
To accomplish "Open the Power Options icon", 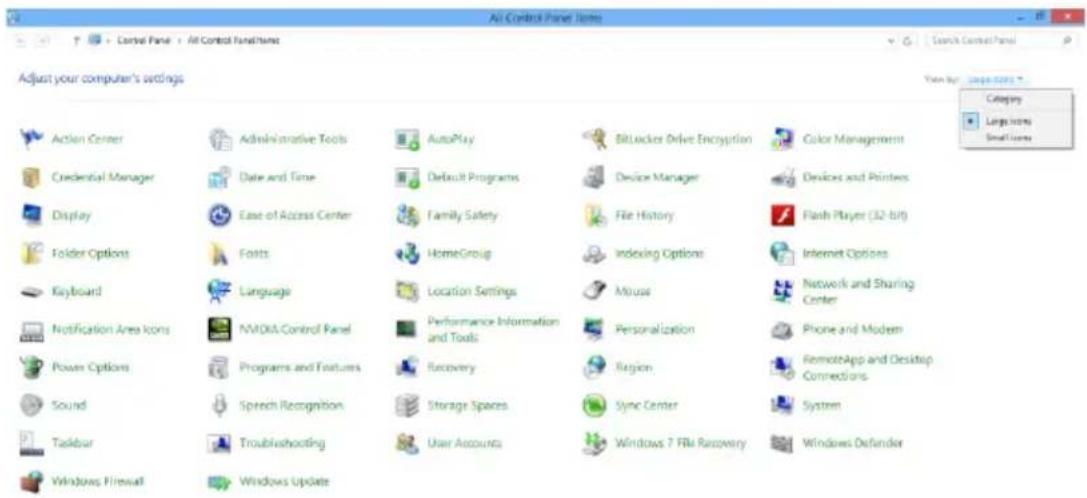I will 32,367.
